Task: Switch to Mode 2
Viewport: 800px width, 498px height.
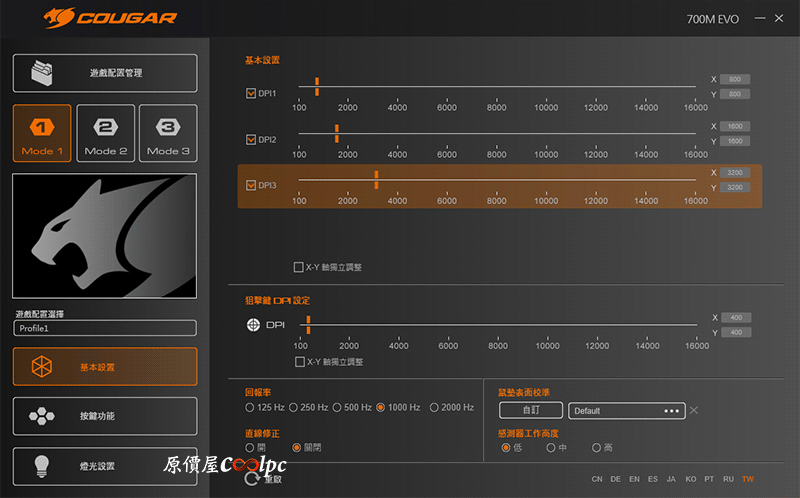Action: [106, 133]
